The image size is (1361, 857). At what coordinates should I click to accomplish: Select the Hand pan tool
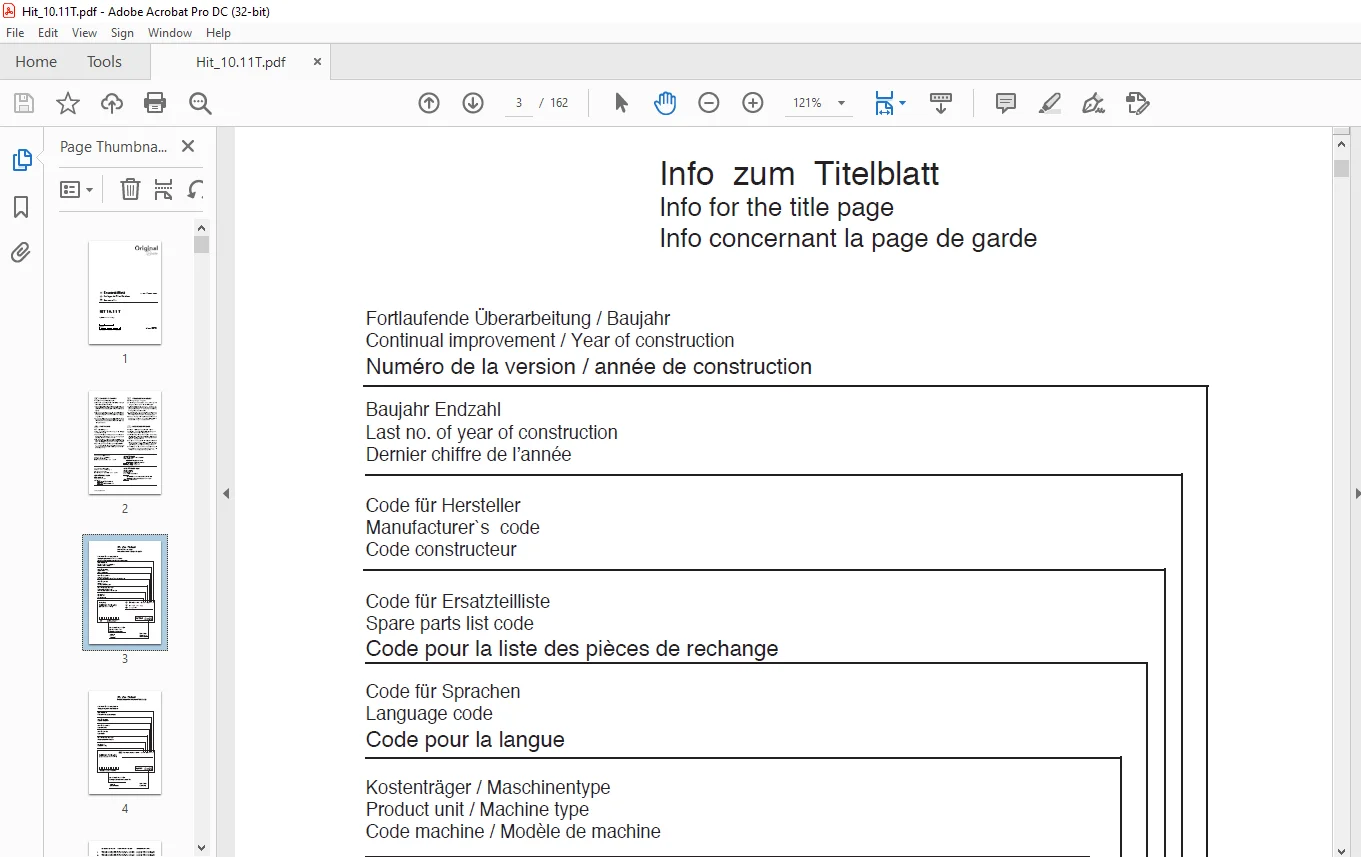tap(665, 102)
